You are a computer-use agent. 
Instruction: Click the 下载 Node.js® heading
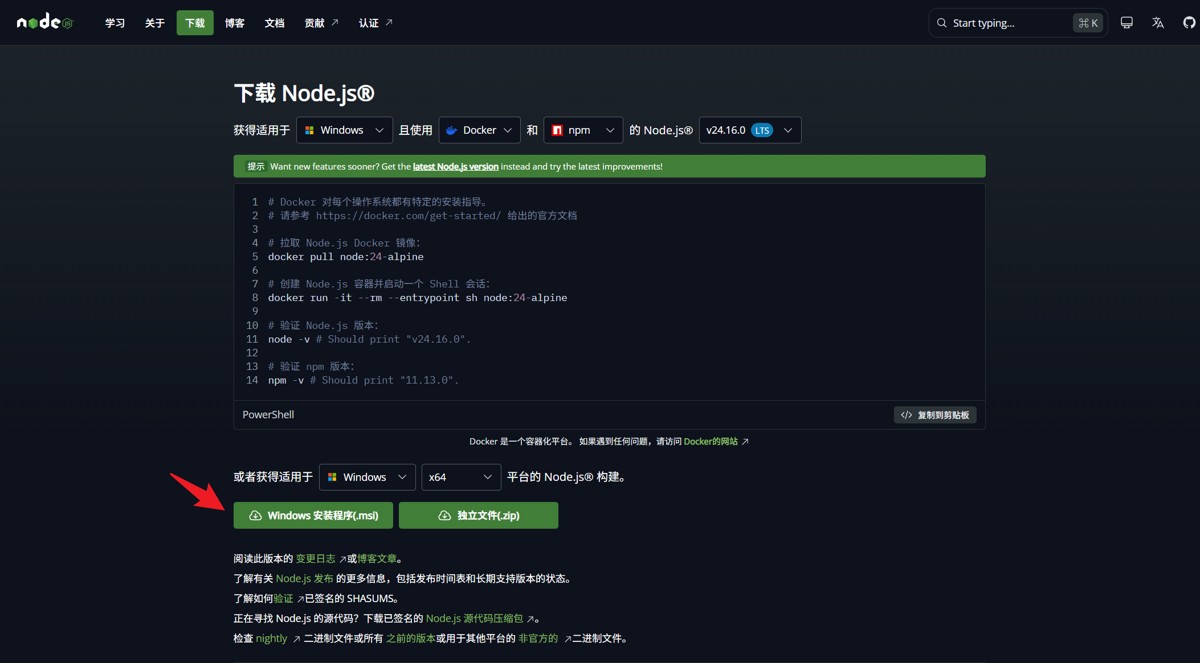[304, 93]
